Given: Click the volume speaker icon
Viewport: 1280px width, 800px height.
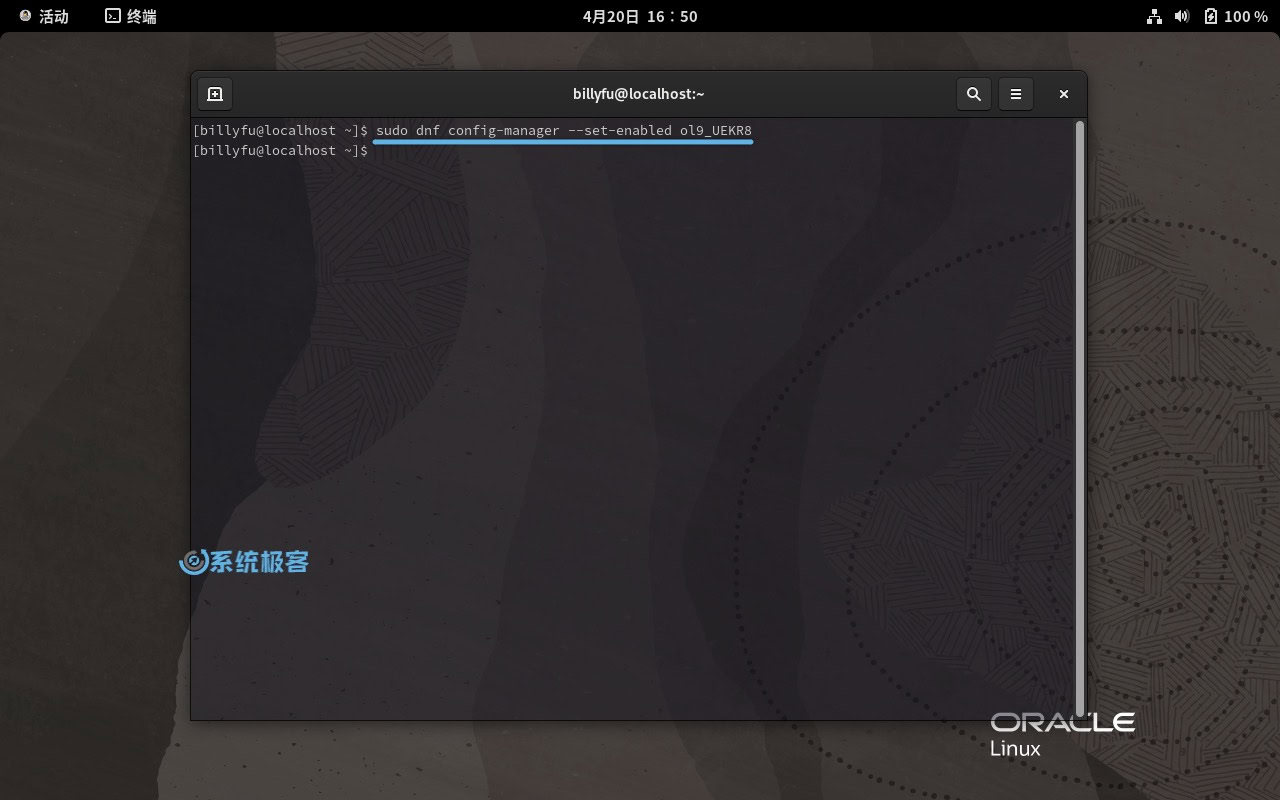Looking at the screenshot, I should (x=1182, y=16).
